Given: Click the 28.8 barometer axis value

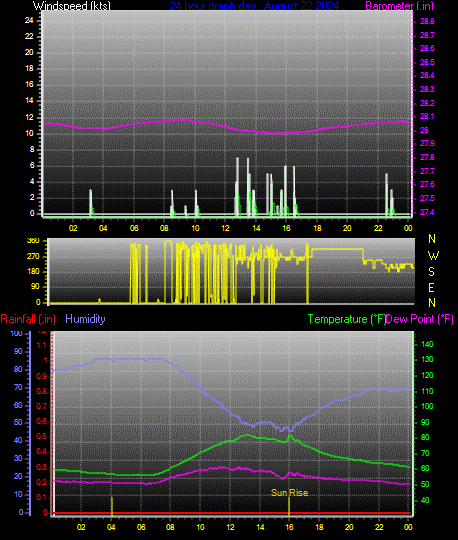Looking at the screenshot, I should [427, 21].
